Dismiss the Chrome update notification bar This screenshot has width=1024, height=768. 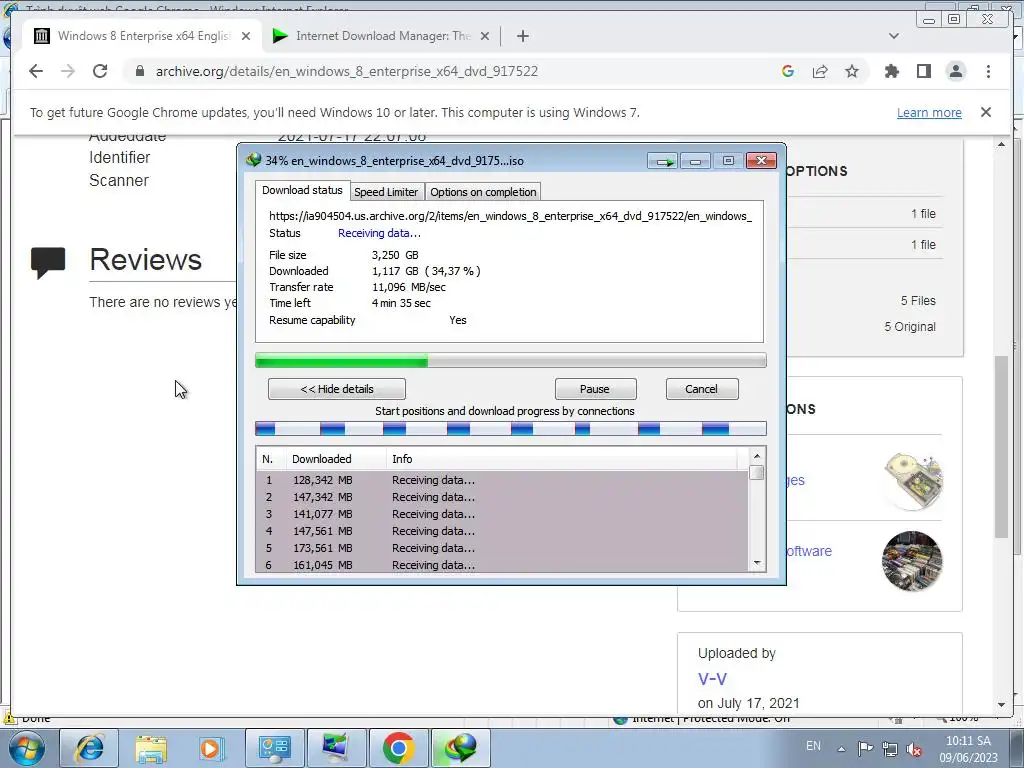point(986,112)
